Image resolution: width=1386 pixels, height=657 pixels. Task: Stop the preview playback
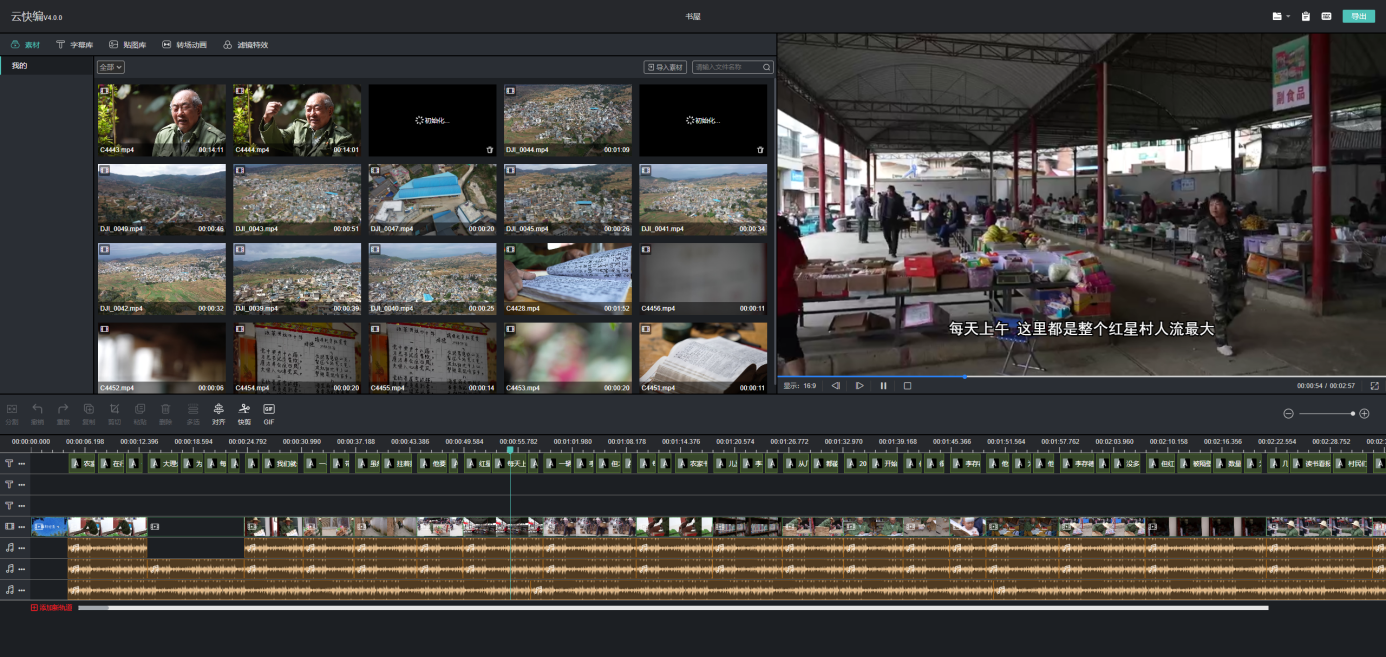[907, 386]
